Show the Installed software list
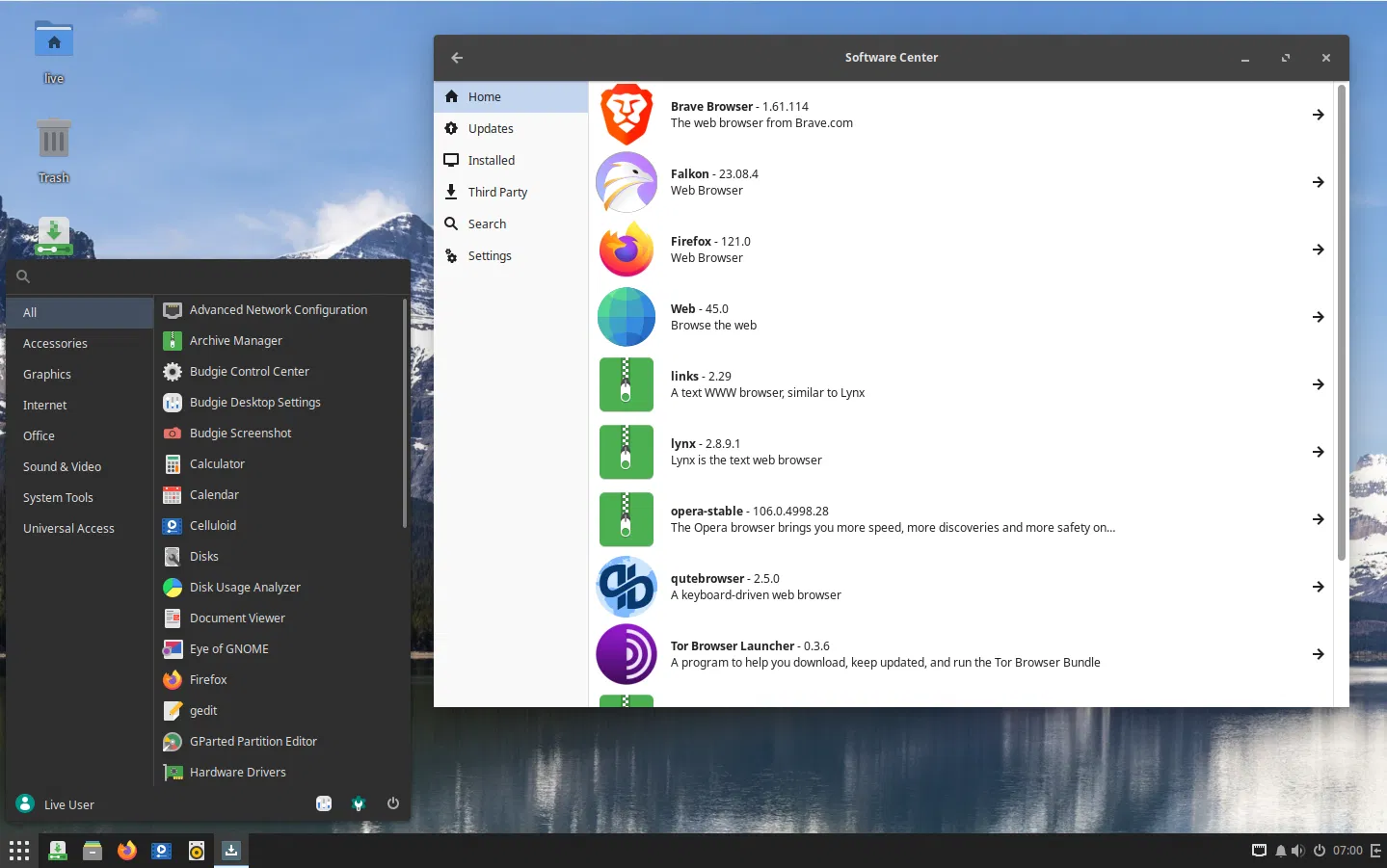The height and width of the screenshot is (868, 1387). click(511, 160)
